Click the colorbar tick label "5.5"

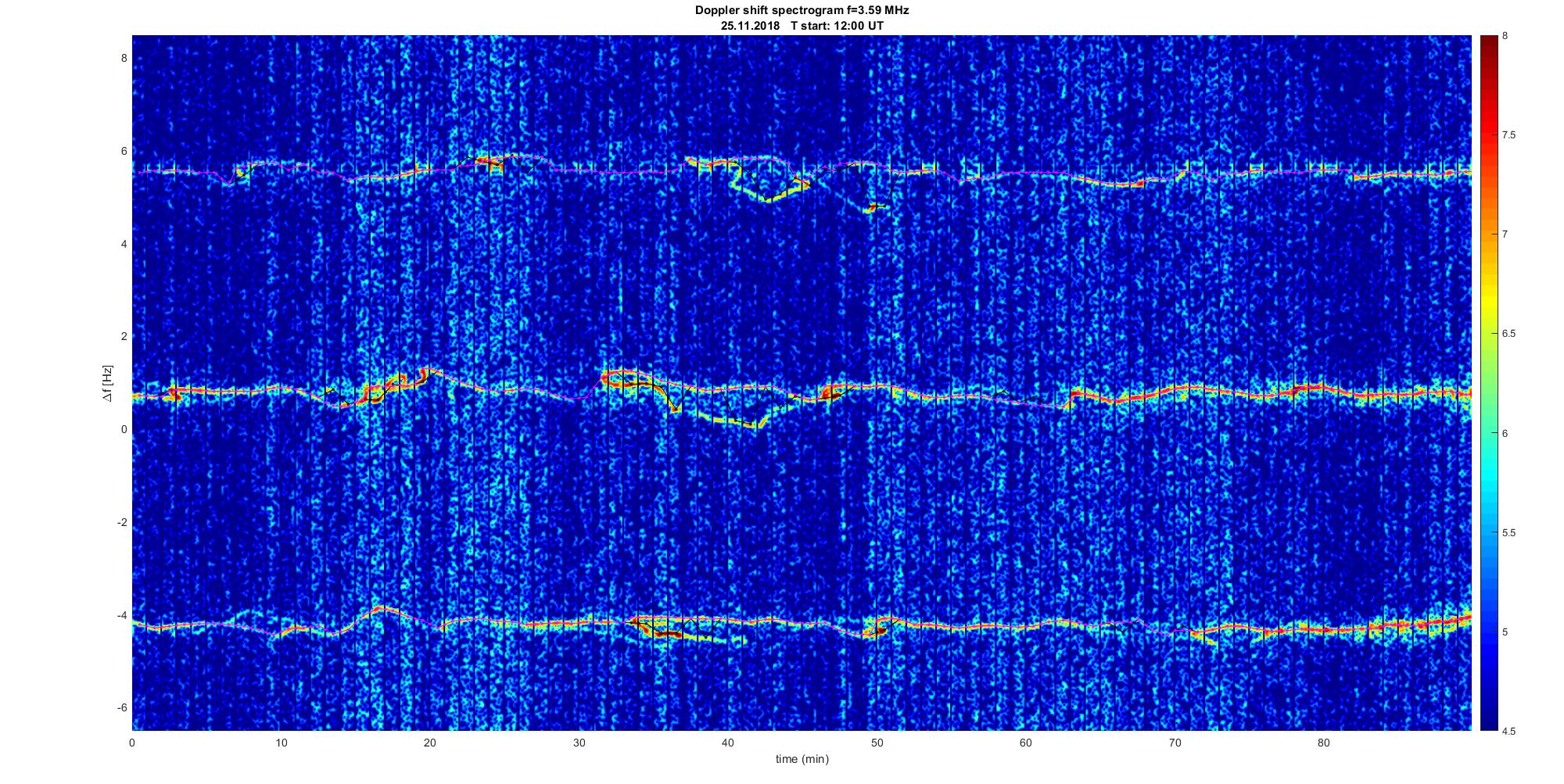point(1508,532)
